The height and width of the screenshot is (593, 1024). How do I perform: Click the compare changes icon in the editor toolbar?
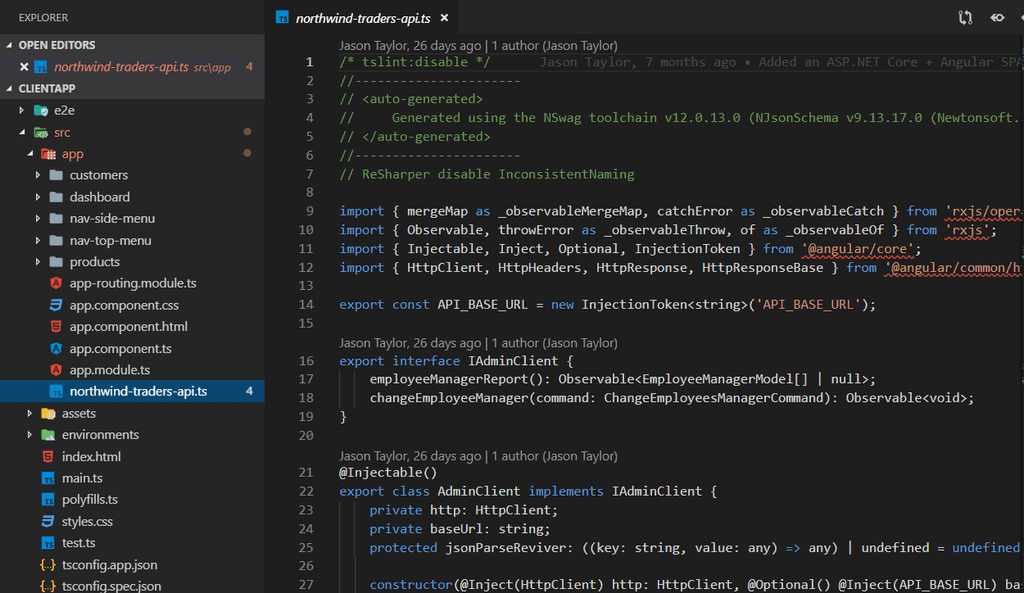963,16
